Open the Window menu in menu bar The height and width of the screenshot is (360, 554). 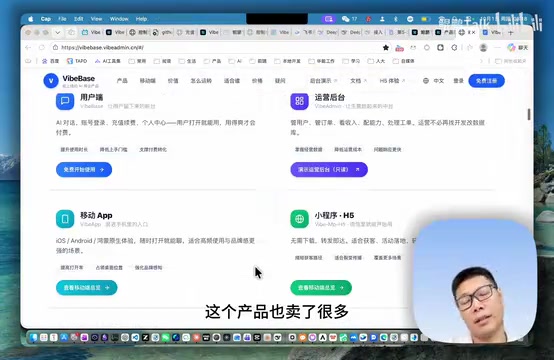click(119, 19)
